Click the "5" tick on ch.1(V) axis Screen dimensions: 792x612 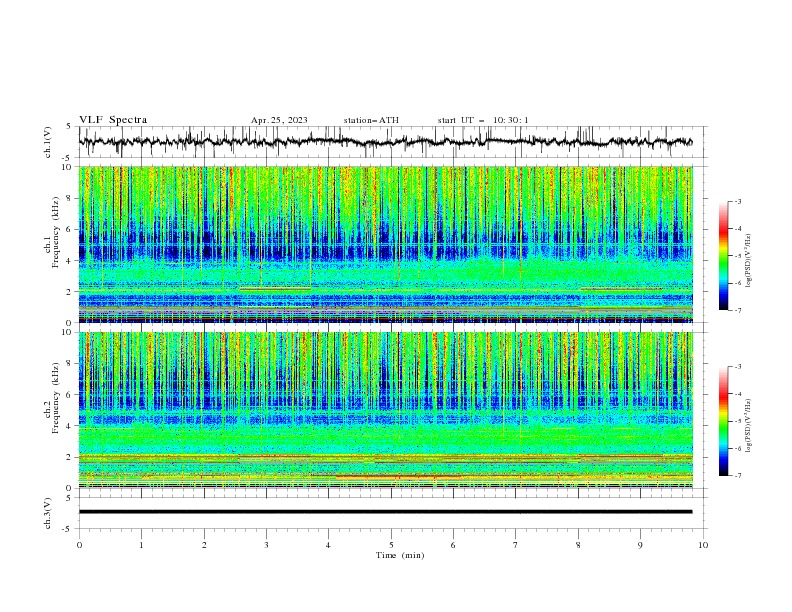[70, 127]
